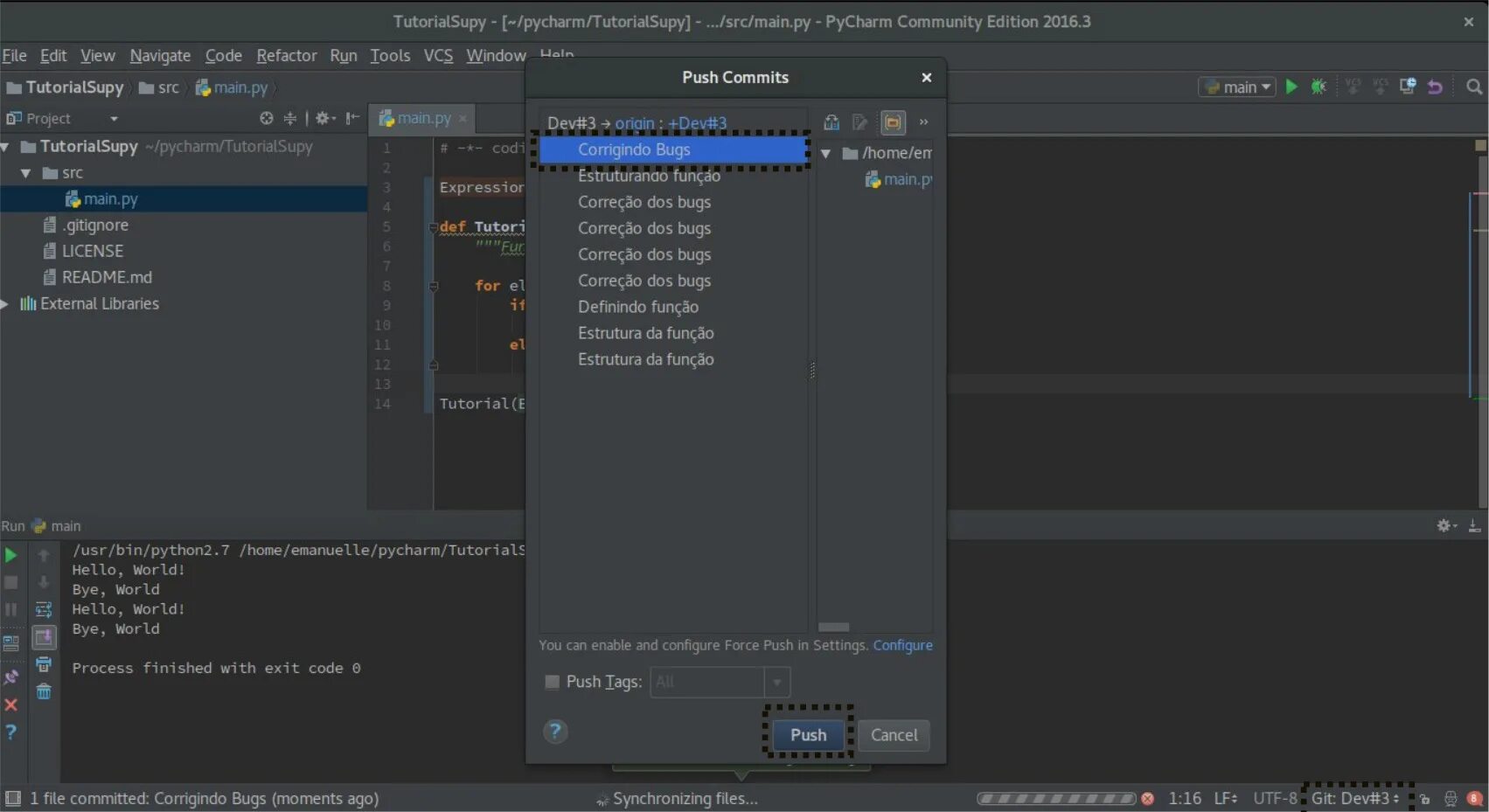This screenshot has width=1489, height=812.
Task: Open the Refactor menu
Action: point(287,55)
